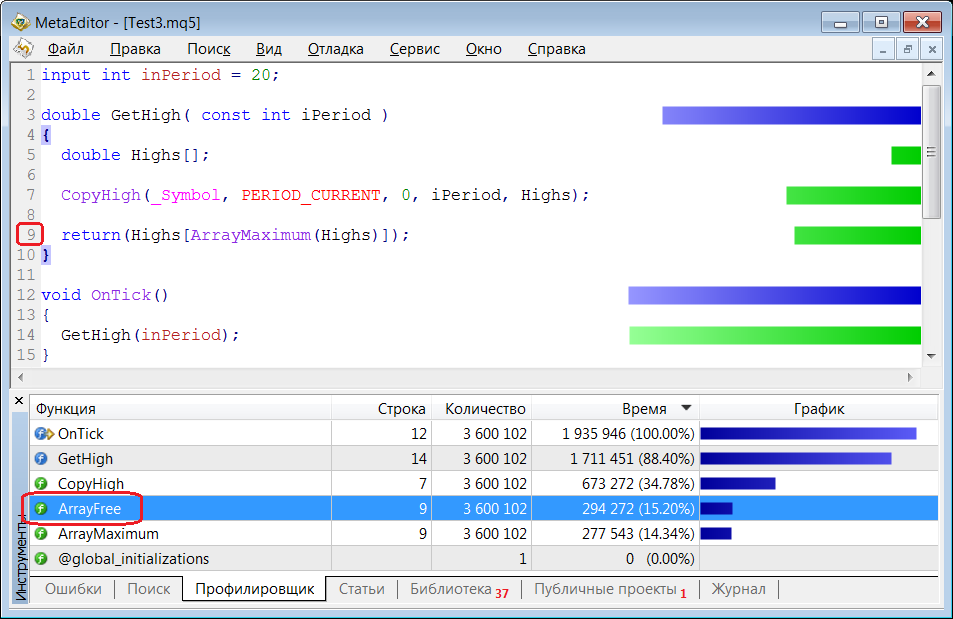The height and width of the screenshot is (619, 953).
Task: Click the @global_initializations function icon
Action: (41, 558)
